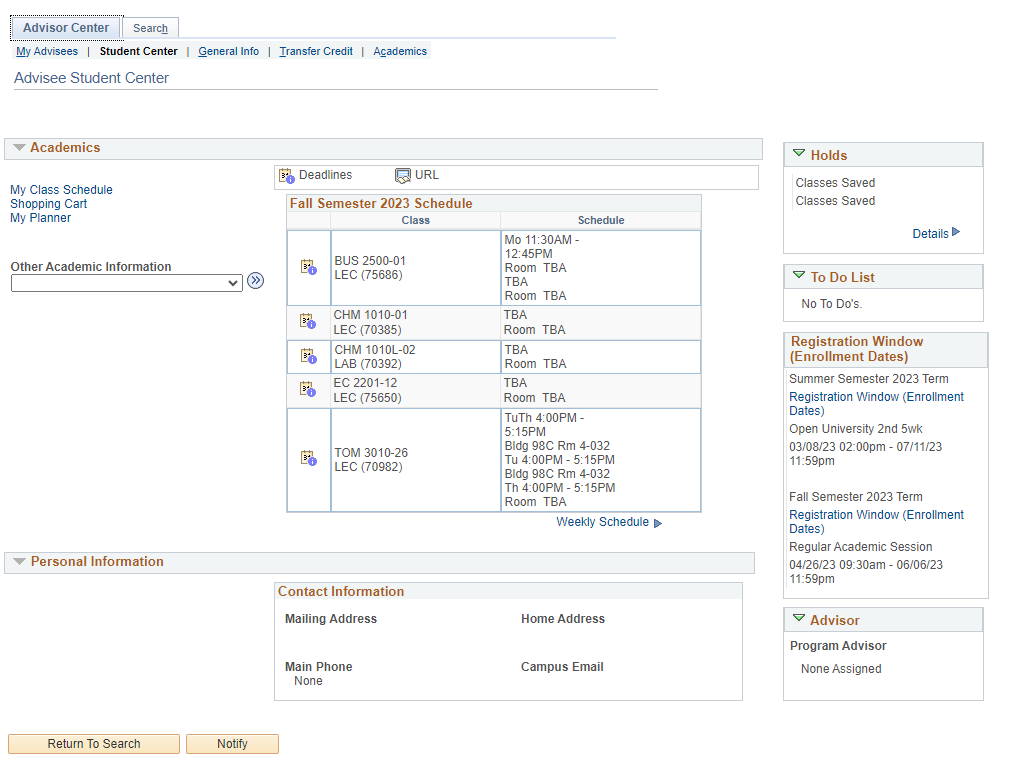The width and height of the screenshot is (1024, 766).
Task: Click the deadlines icon for EC 2201-12
Action: coord(308,389)
